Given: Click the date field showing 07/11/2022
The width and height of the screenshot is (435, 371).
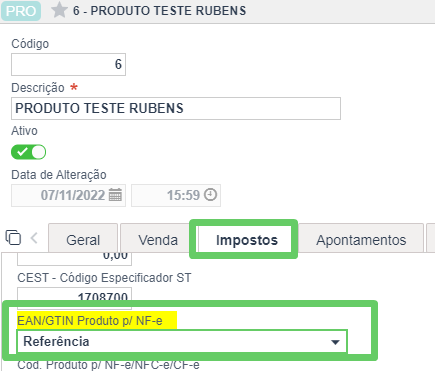Looking at the screenshot, I should point(68,195).
